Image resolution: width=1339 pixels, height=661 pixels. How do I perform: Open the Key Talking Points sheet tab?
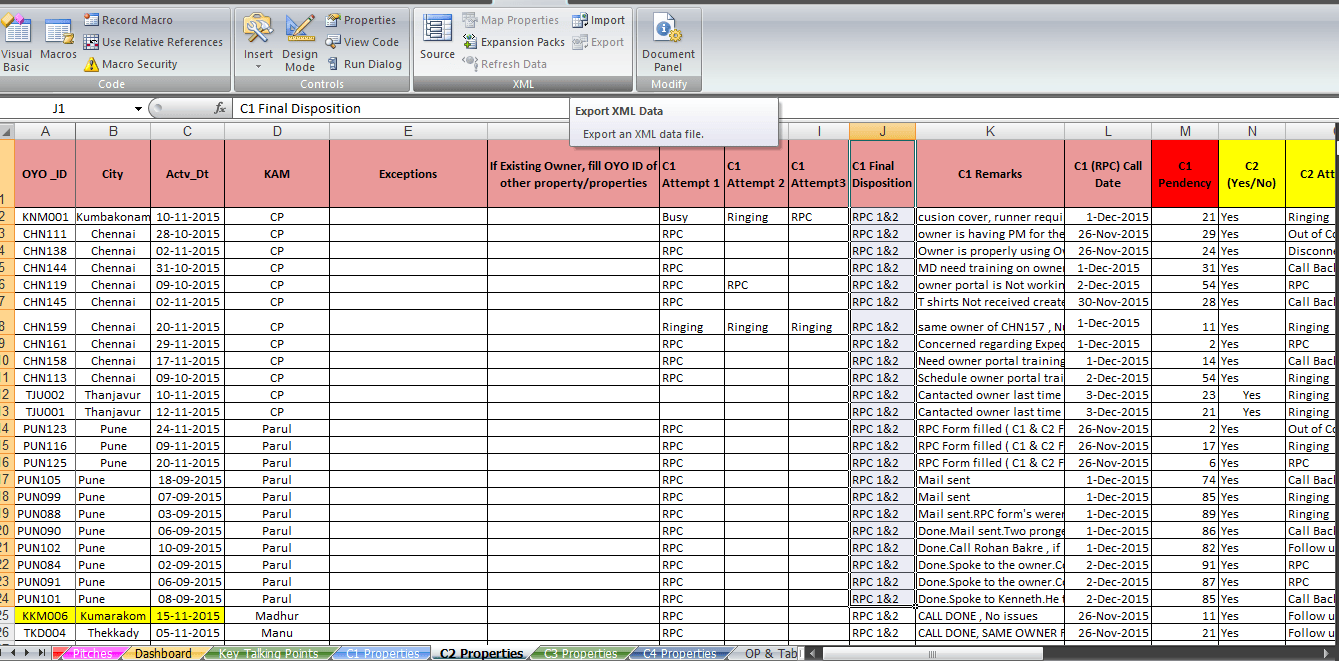coord(269,653)
